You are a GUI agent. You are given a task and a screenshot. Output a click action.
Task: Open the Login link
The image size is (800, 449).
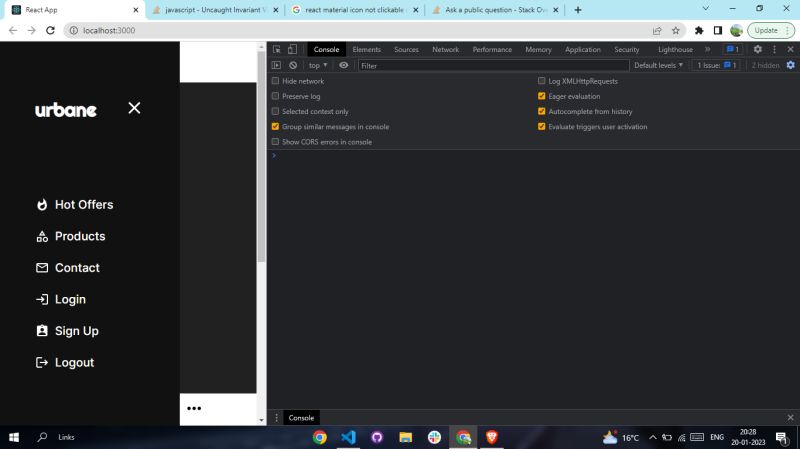coord(70,300)
